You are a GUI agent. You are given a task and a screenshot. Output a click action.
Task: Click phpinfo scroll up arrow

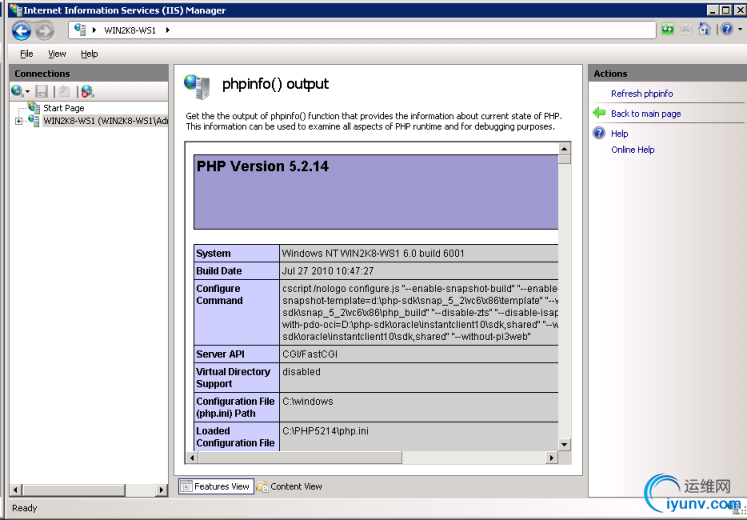click(x=565, y=148)
